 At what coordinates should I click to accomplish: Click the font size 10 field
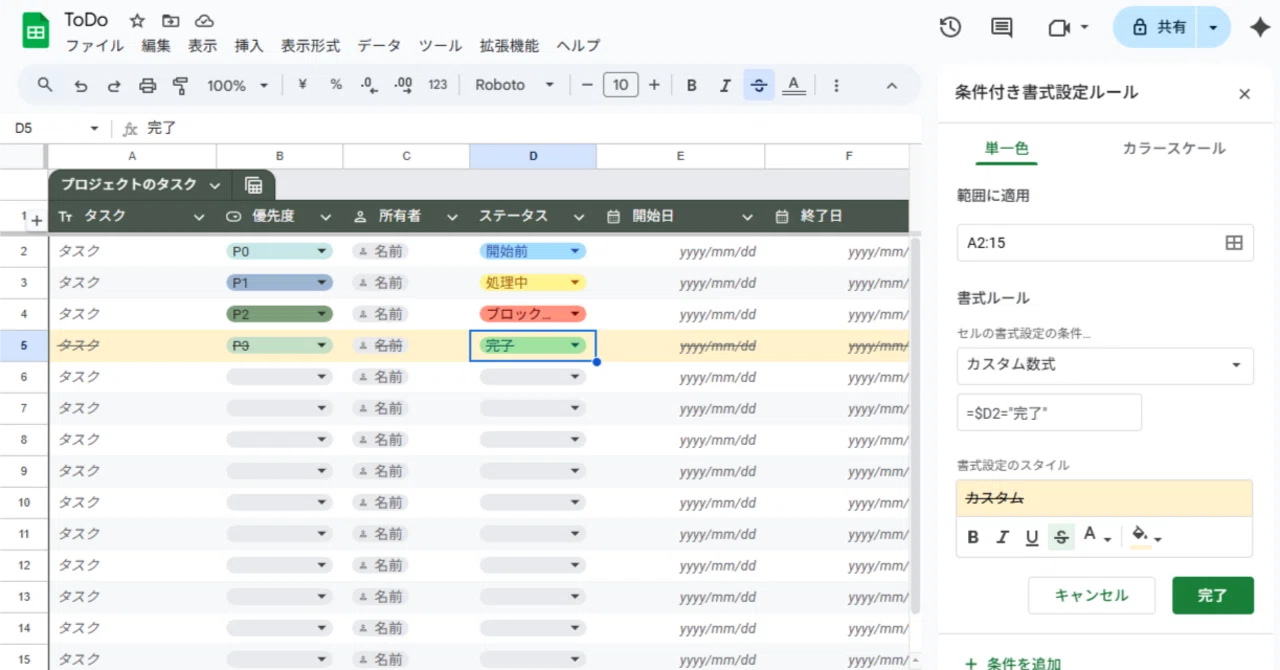pyautogui.click(x=620, y=85)
